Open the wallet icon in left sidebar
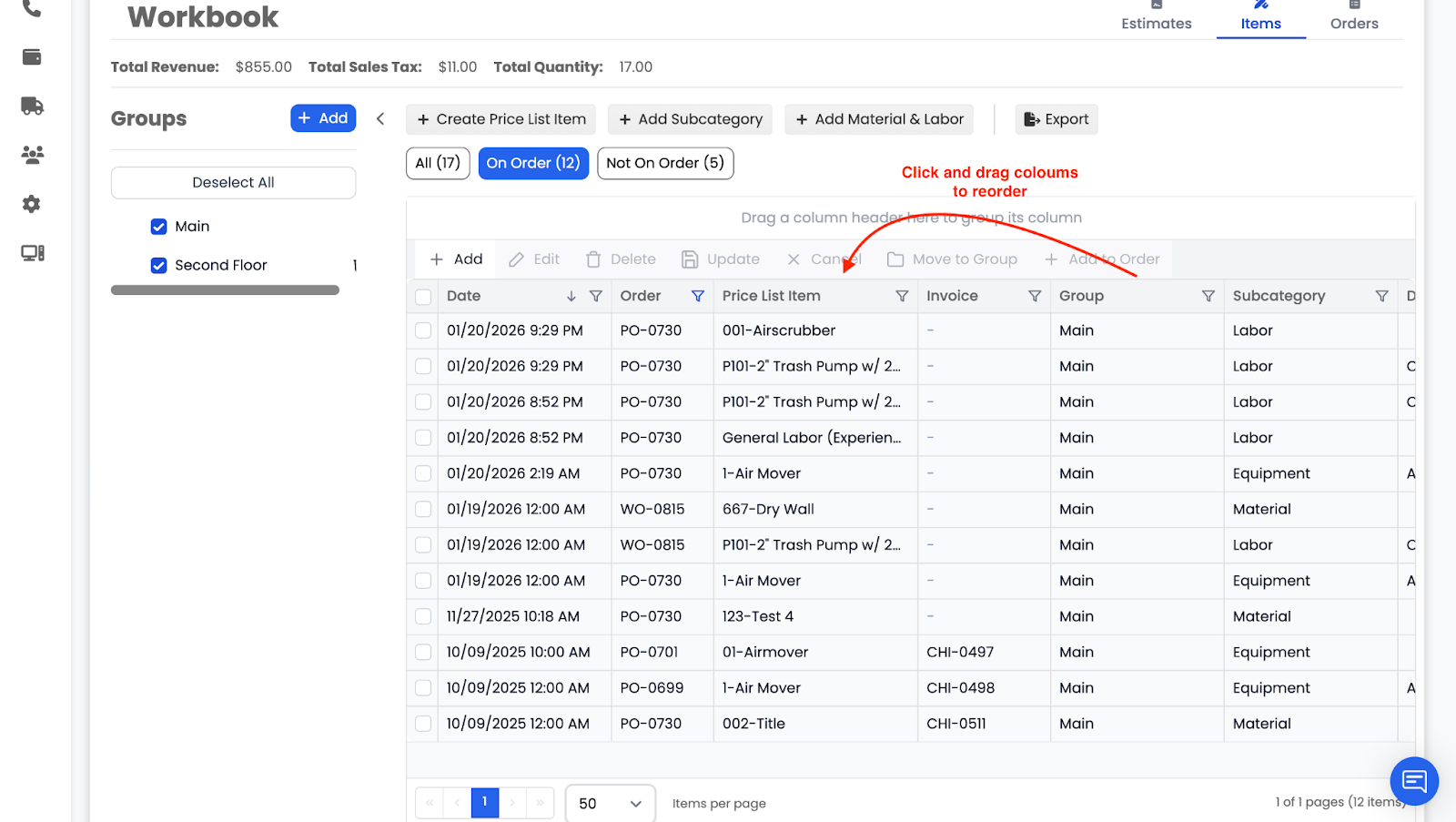 [32, 57]
